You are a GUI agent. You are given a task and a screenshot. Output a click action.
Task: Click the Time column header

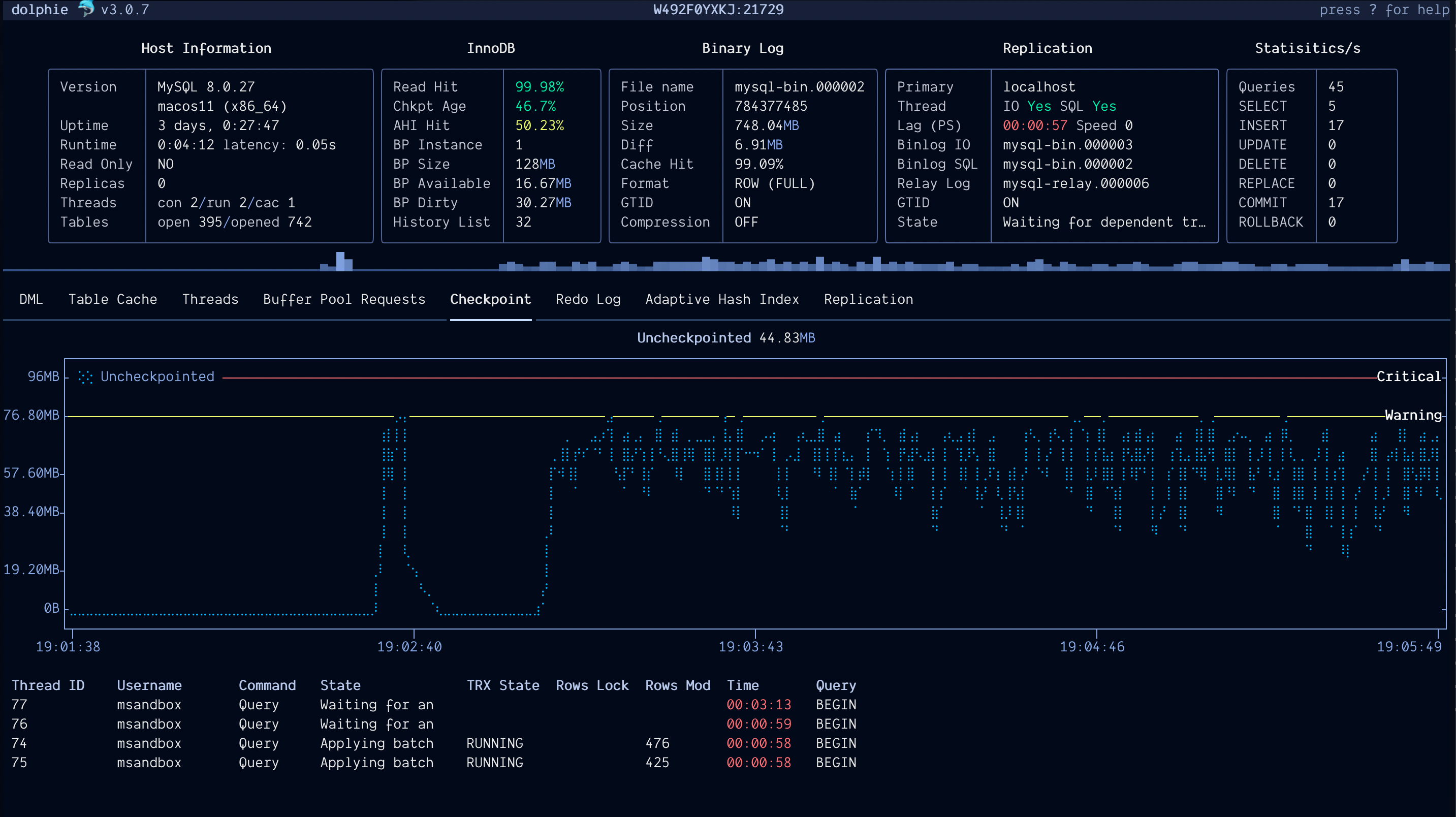pos(743,685)
